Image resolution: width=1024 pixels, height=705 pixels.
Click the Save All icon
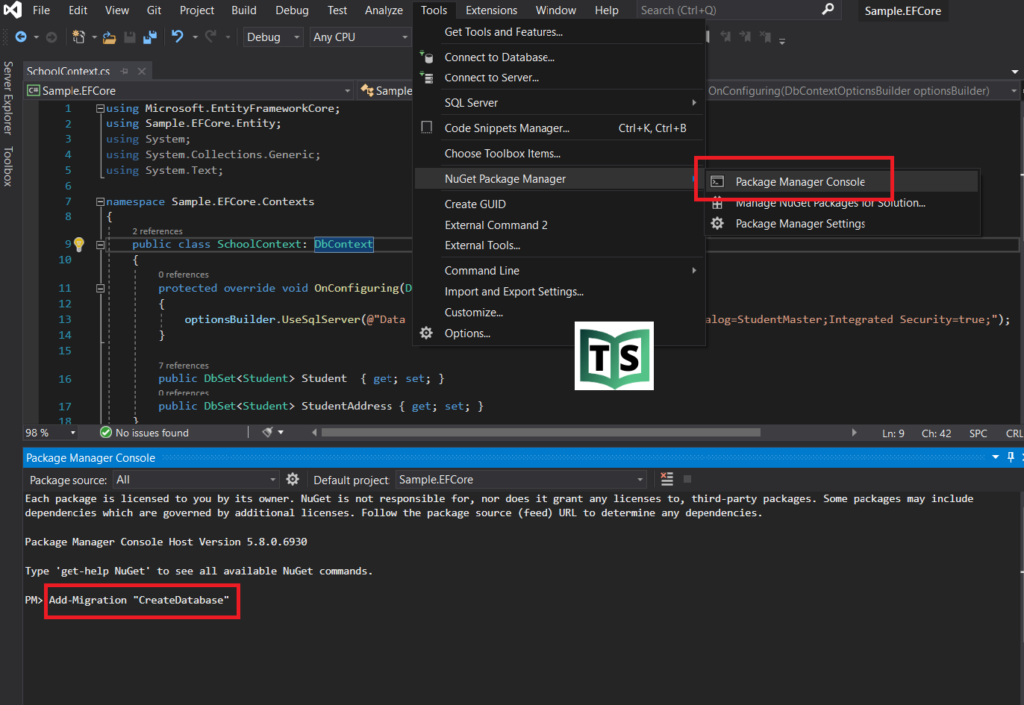[148, 35]
